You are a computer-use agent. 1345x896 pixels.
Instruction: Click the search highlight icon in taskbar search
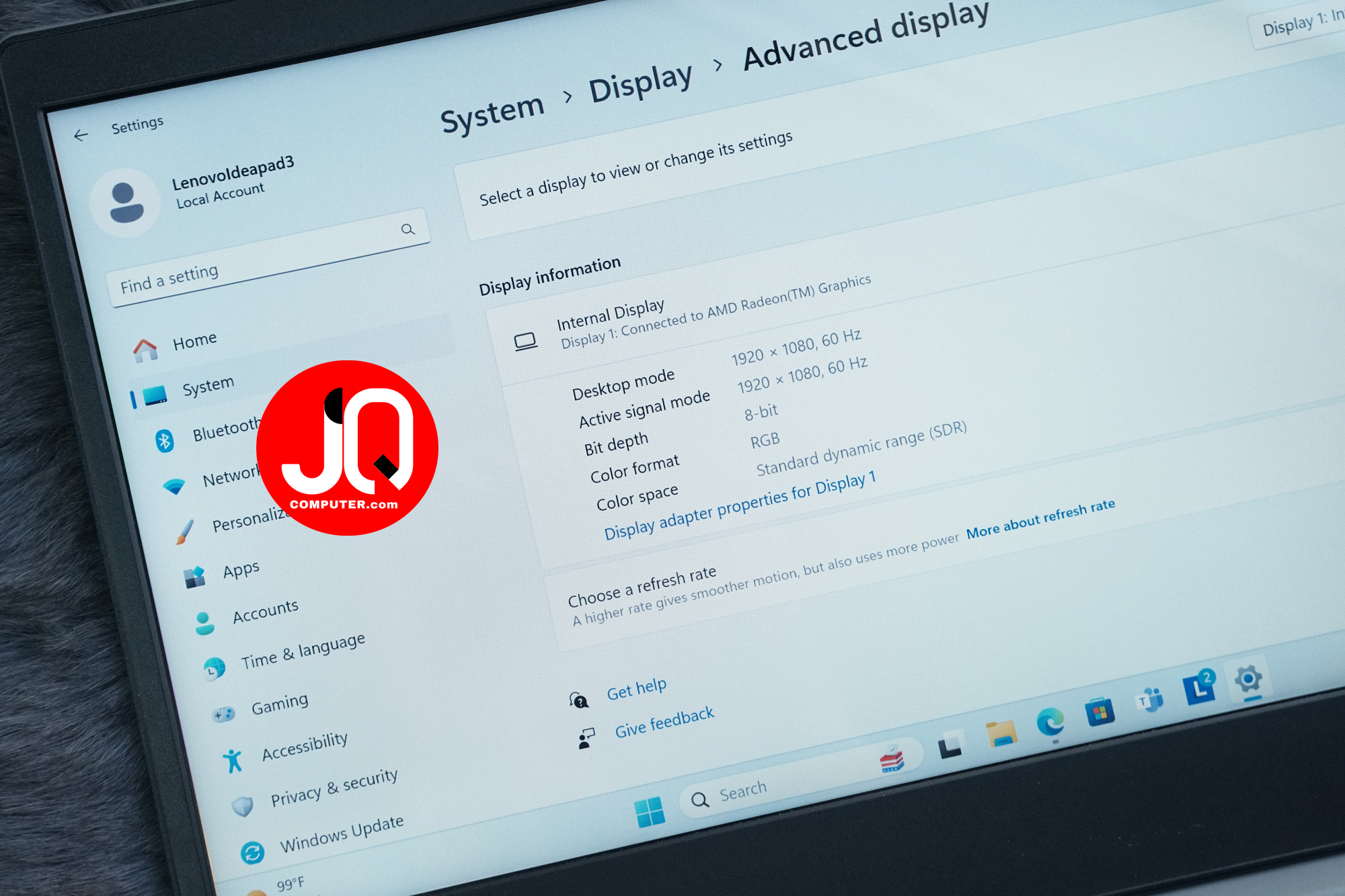pyautogui.click(x=892, y=759)
